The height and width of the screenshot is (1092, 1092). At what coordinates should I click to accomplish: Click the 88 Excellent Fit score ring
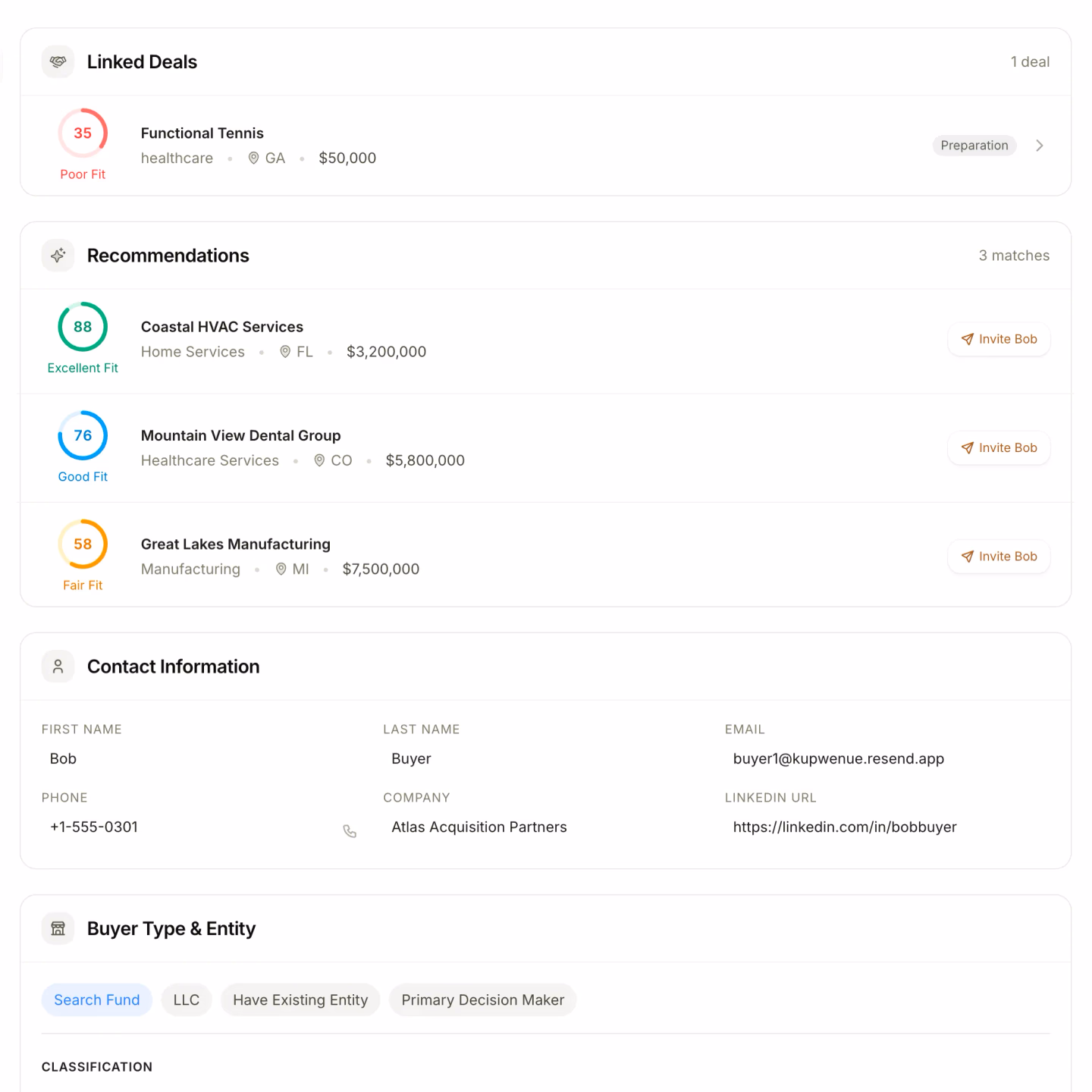pyautogui.click(x=82, y=327)
